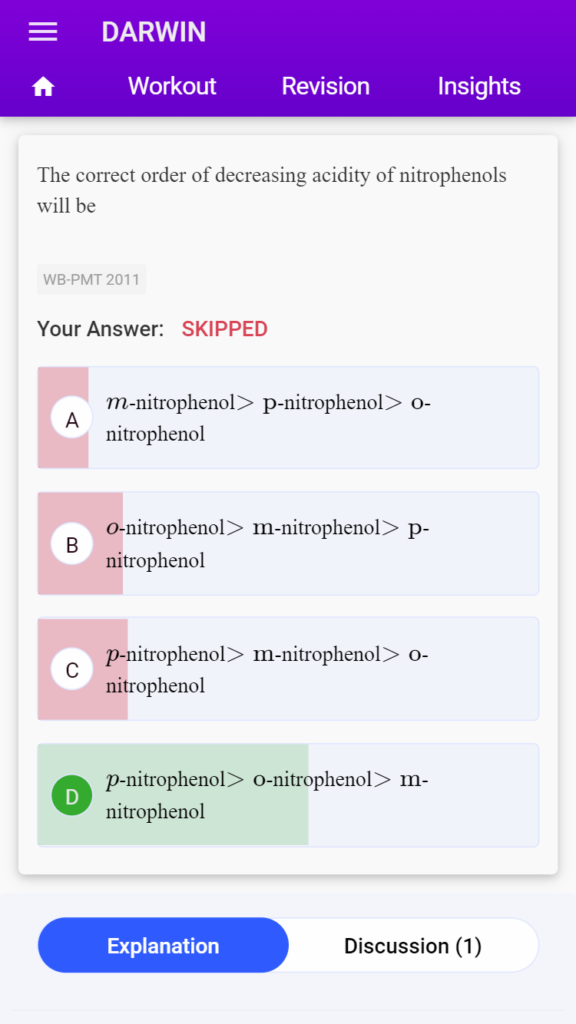The width and height of the screenshot is (576, 1024).
Task: Select the green option D circle
Action: click(72, 795)
